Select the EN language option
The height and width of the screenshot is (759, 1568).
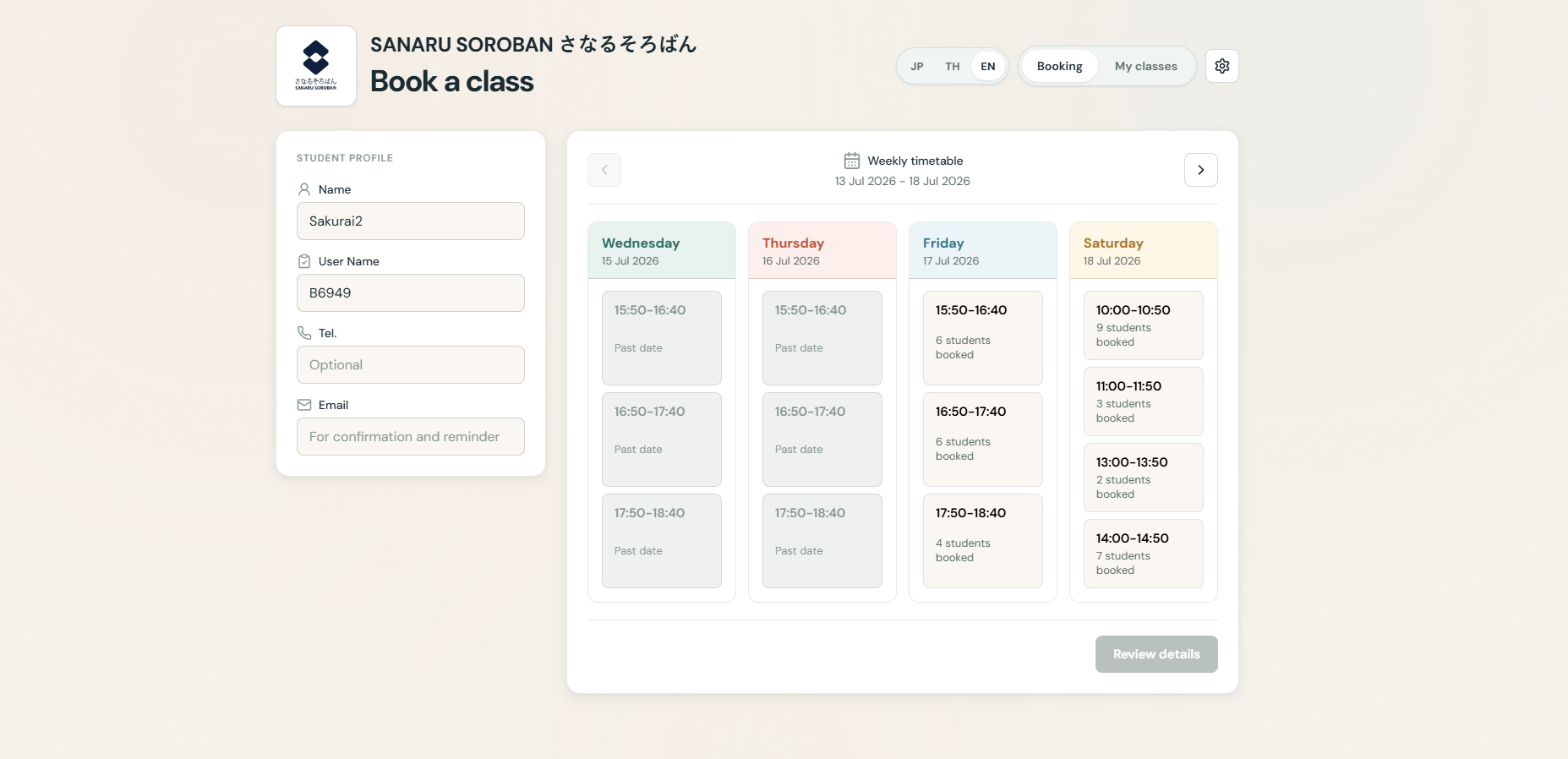click(988, 66)
